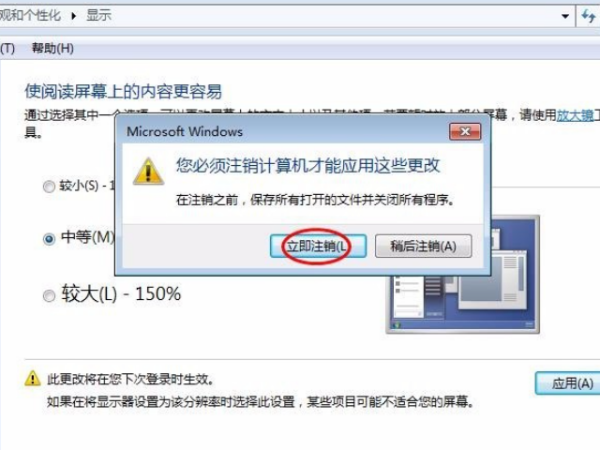Click the yellow warning icon in dialog
Viewport: 600px width, 450px height.
[148, 171]
